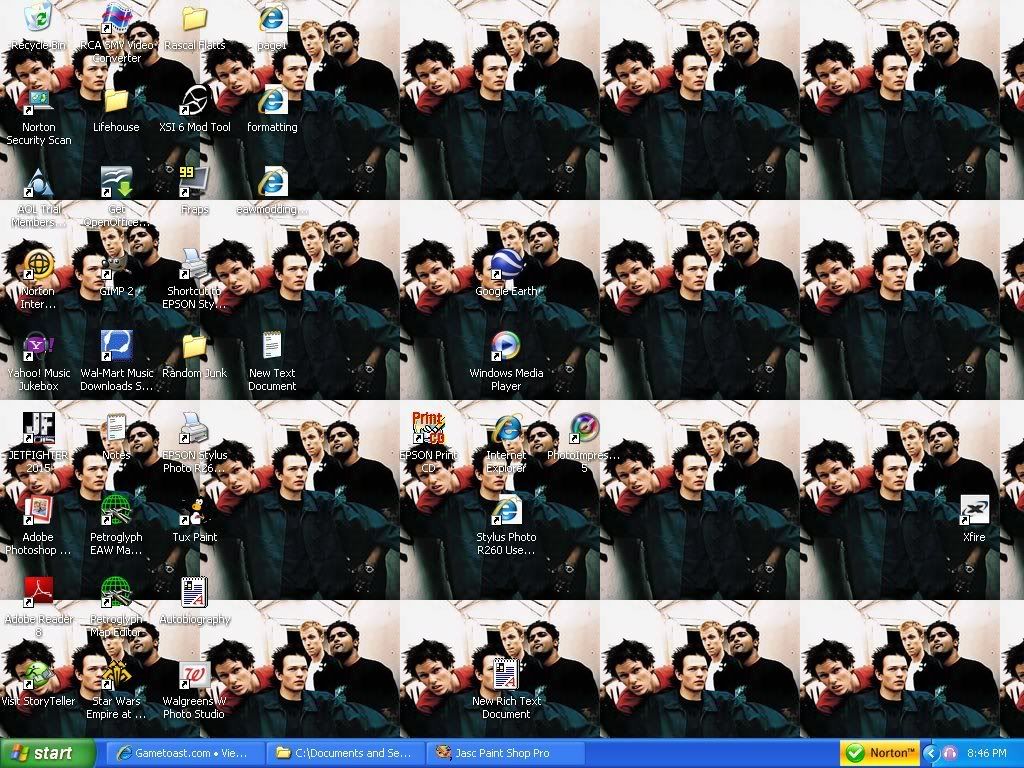
Task: Select the Get OpenOffice shortcut
Action: tap(116, 182)
